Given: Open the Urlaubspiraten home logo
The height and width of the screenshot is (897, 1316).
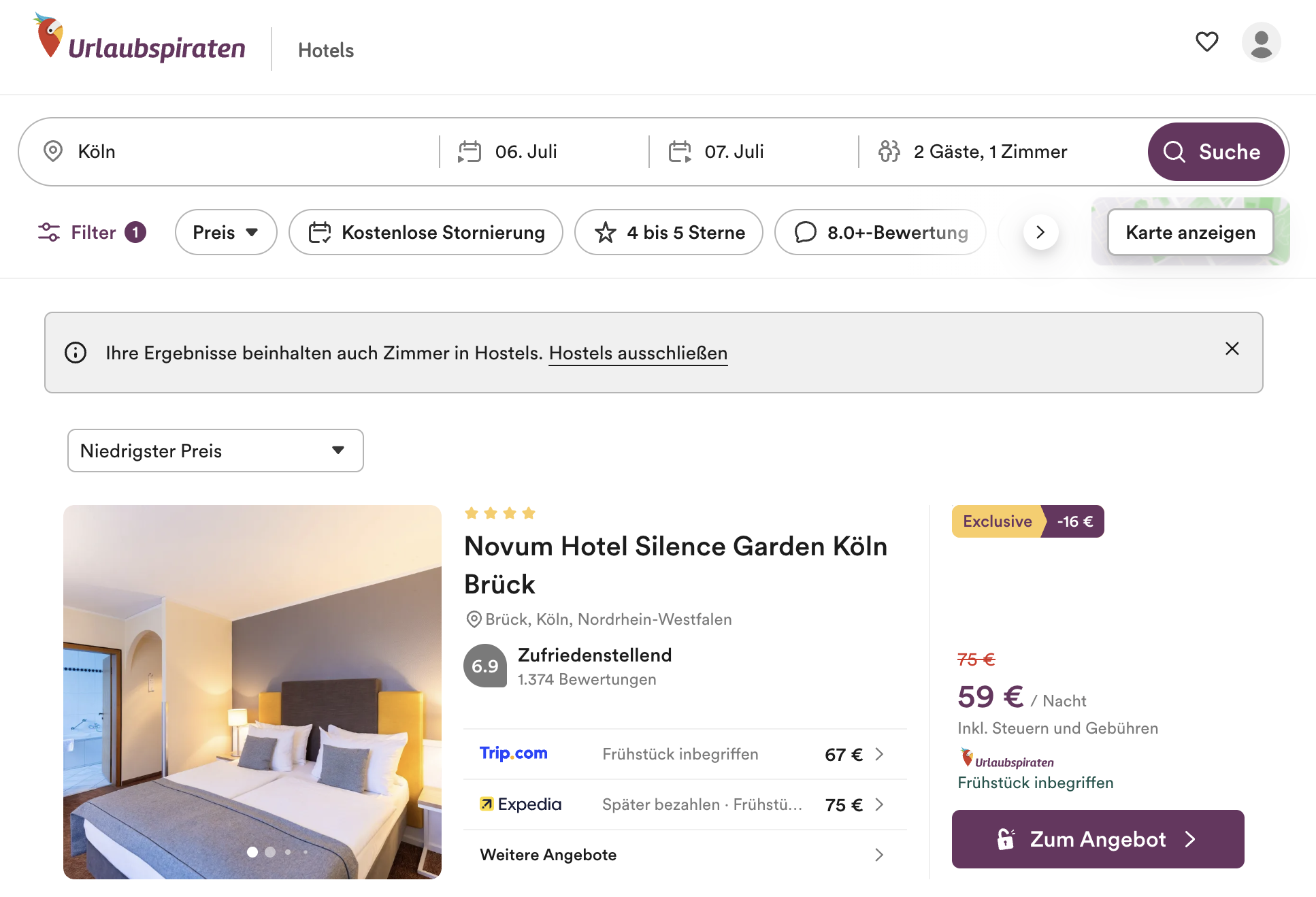Looking at the screenshot, I should tap(139, 39).
